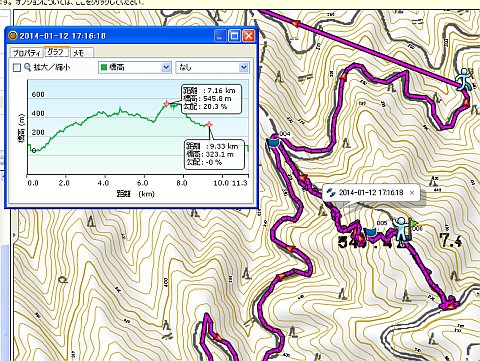
Task: Maximize the 2014-01-12 graph window
Action: 234,36
